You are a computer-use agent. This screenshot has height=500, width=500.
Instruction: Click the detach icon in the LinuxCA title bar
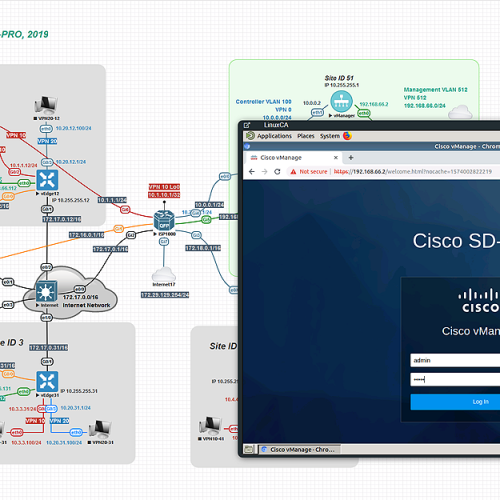click(x=247, y=125)
